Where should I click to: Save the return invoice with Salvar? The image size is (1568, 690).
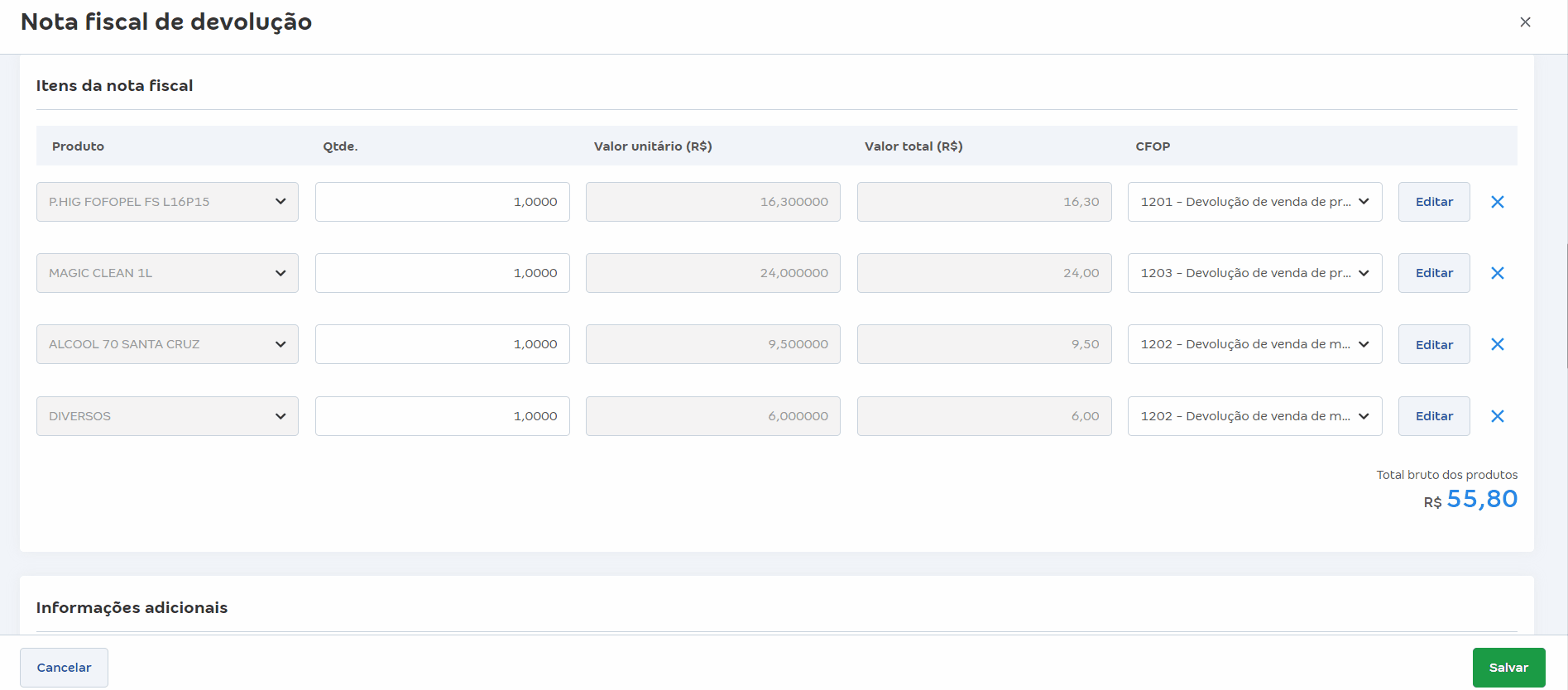point(1508,668)
